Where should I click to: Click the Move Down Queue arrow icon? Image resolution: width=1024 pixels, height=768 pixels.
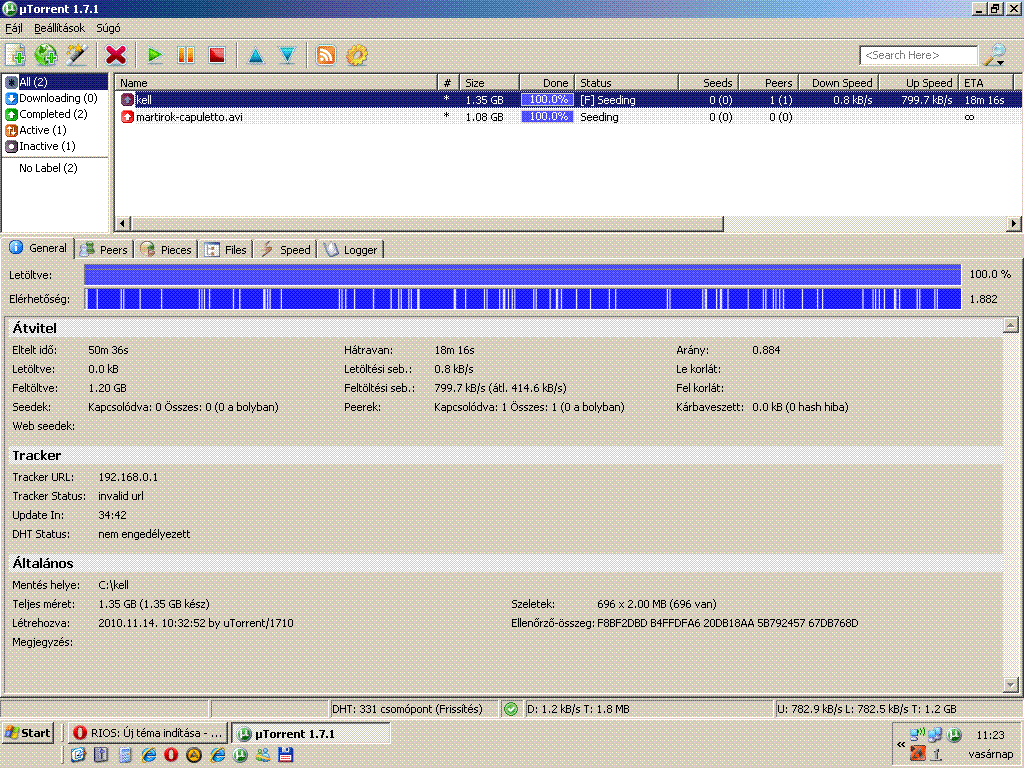click(287, 56)
